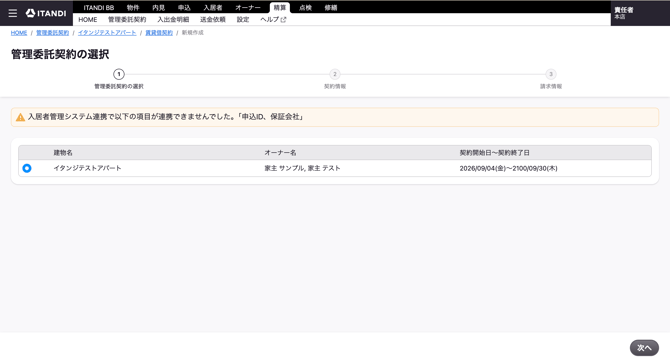Open 入出金明細 in the submenu
This screenshot has height=362, width=670.
(173, 20)
